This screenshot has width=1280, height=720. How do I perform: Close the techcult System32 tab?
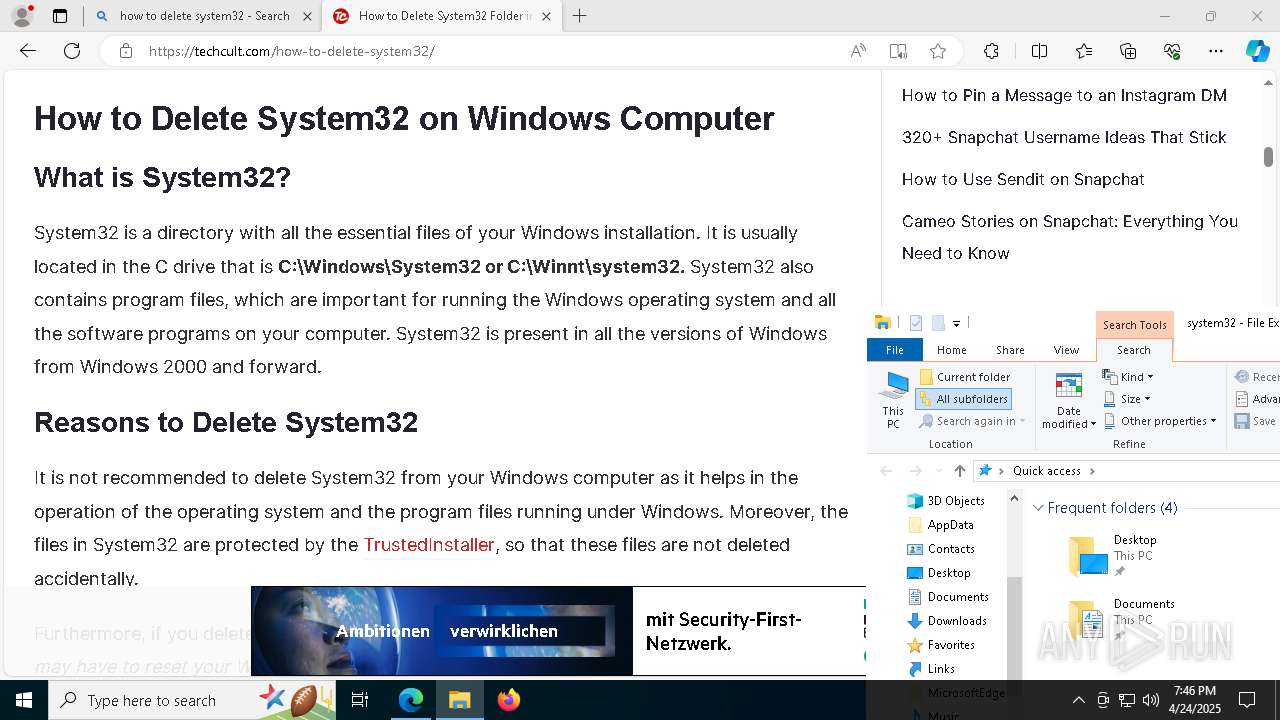(x=546, y=16)
